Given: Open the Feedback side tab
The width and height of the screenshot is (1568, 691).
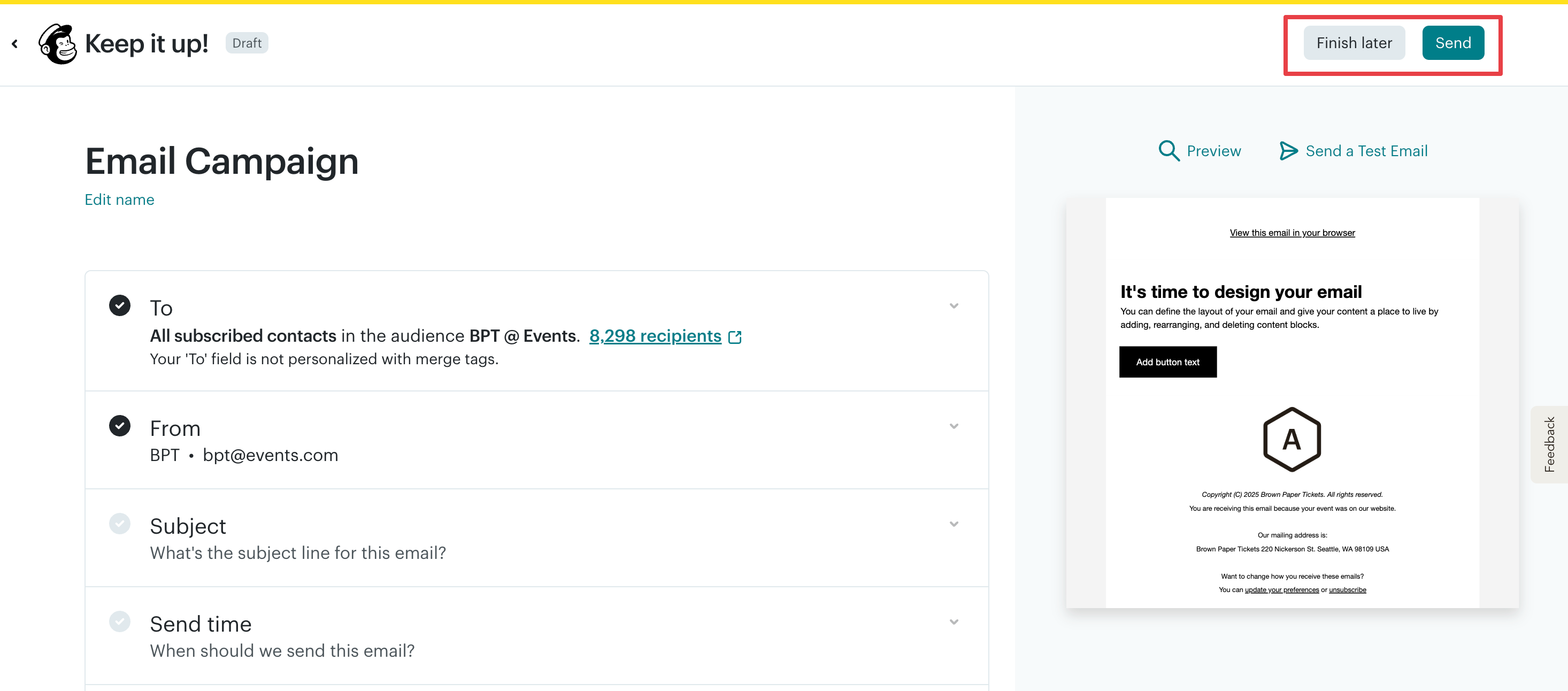Looking at the screenshot, I should [x=1549, y=444].
